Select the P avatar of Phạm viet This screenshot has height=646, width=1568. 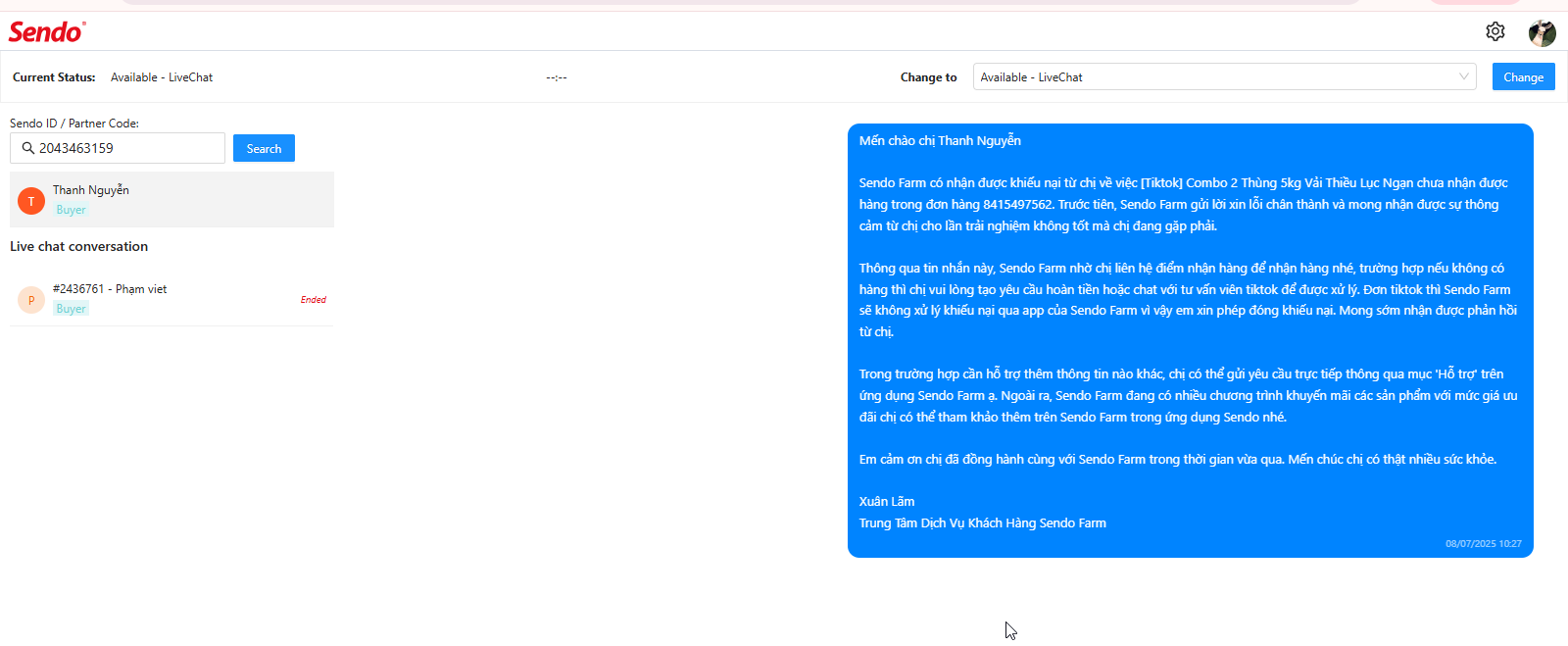[31, 300]
